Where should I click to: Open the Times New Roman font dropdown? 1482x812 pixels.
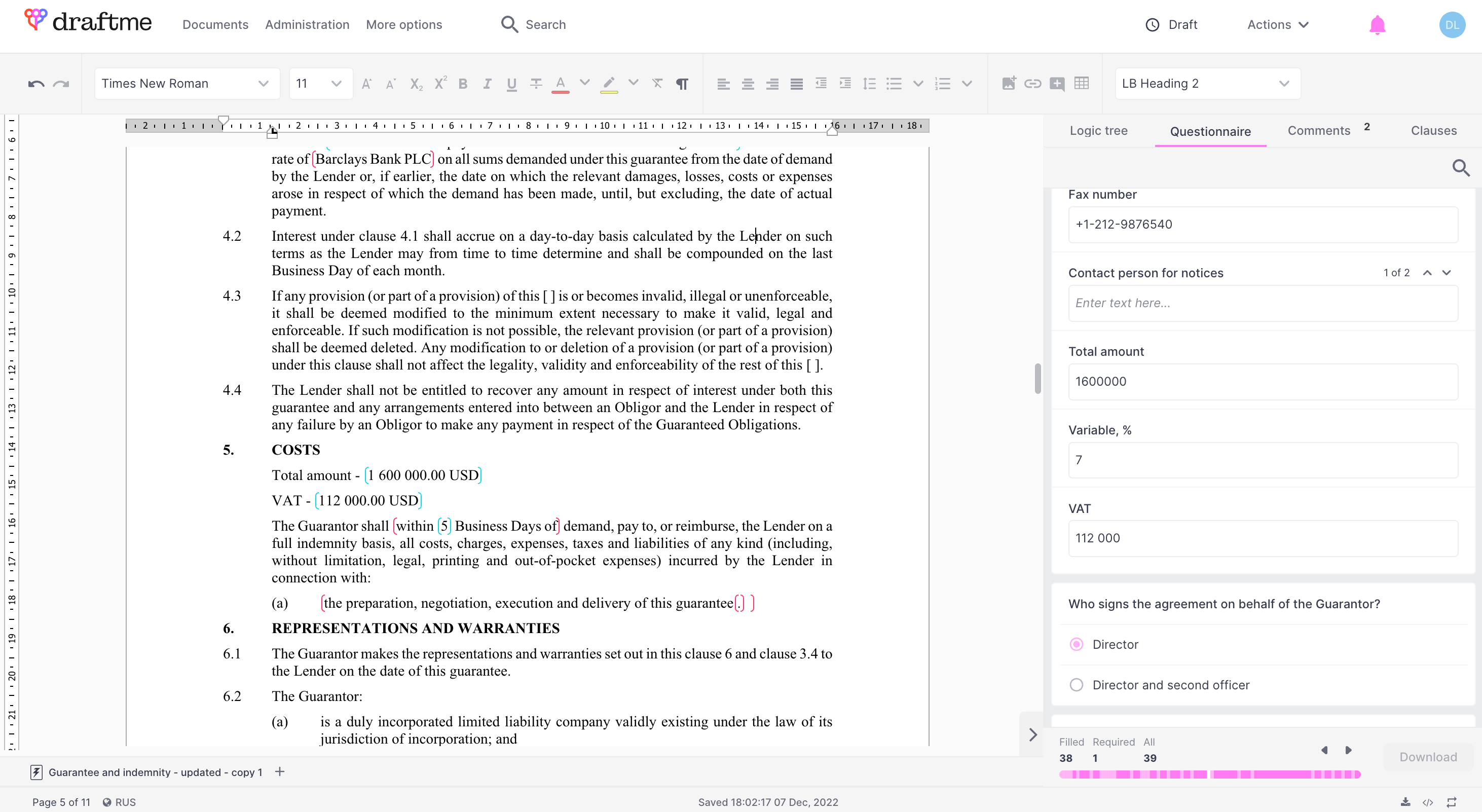coord(186,84)
